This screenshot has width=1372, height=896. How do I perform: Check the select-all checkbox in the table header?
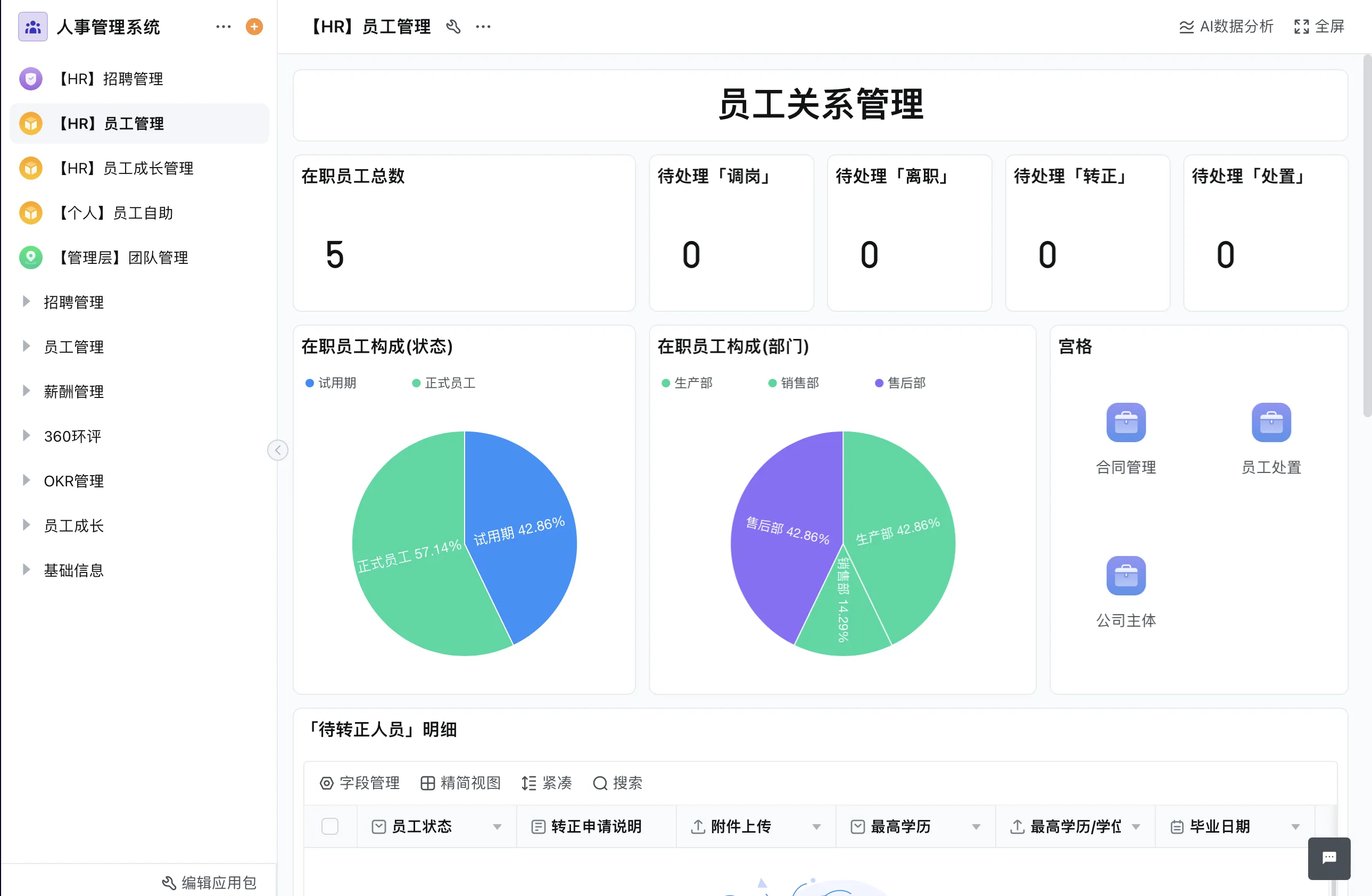click(x=330, y=826)
